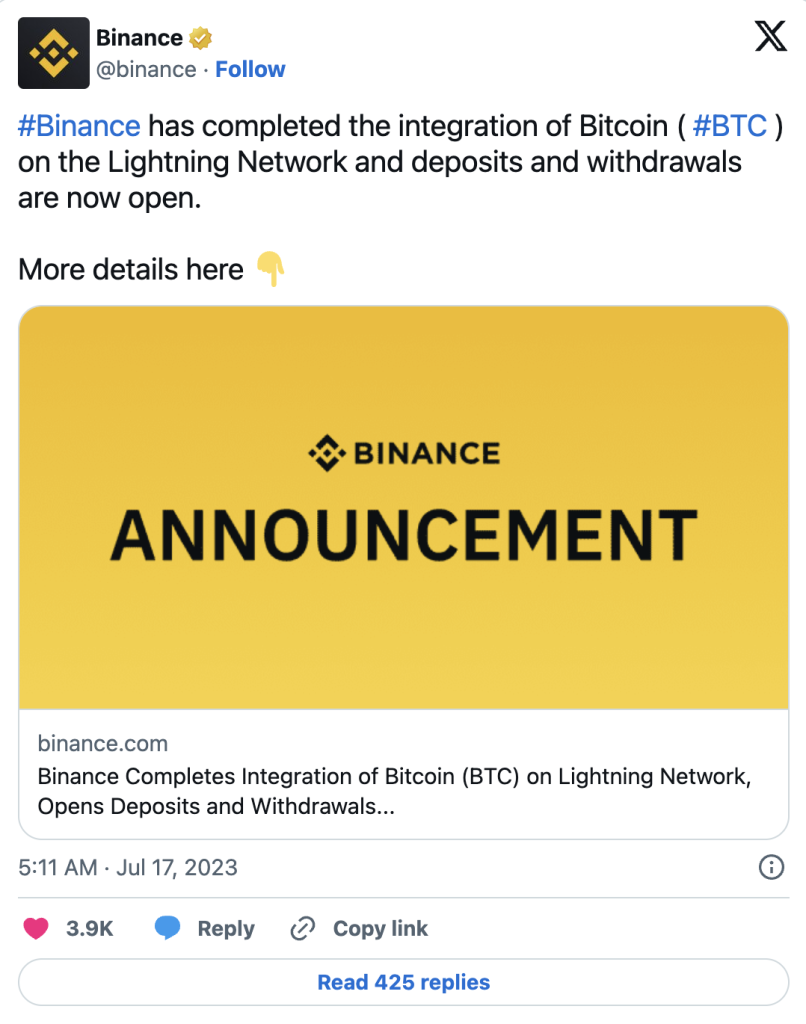Click the gold verified badge
This screenshot has width=806, height=1024.
[x=201, y=39]
